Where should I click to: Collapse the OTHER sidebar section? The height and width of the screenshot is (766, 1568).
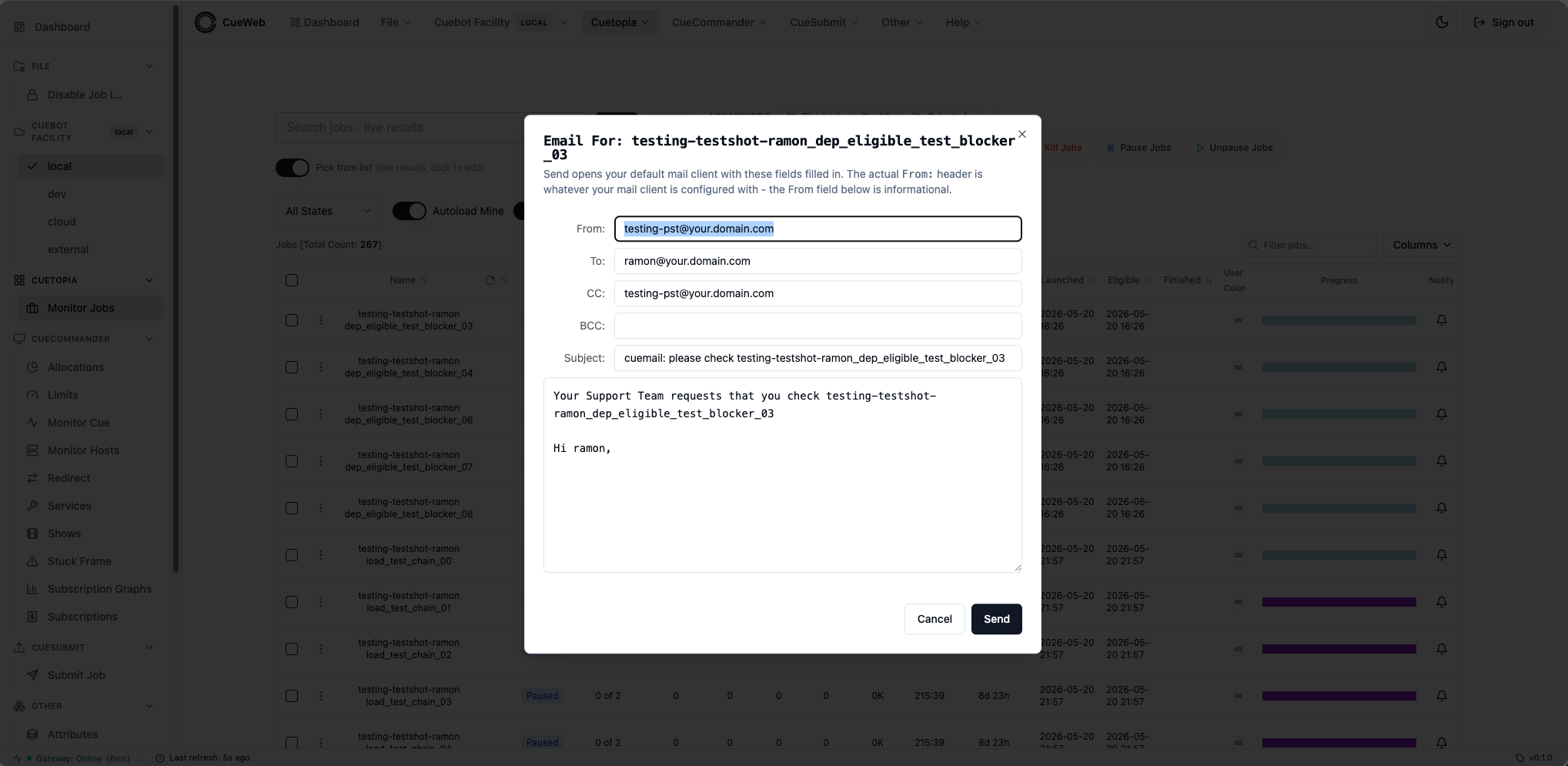(x=149, y=706)
